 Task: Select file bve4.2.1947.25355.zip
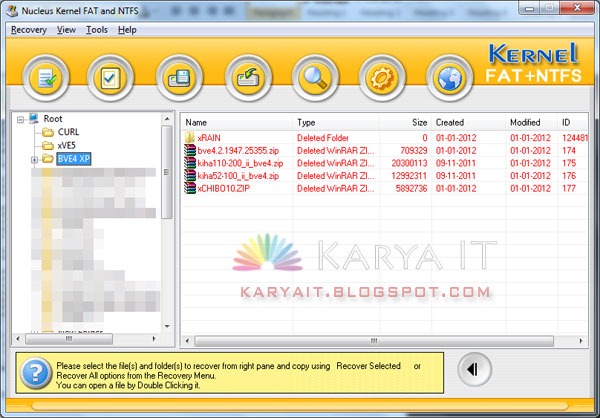point(238,150)
